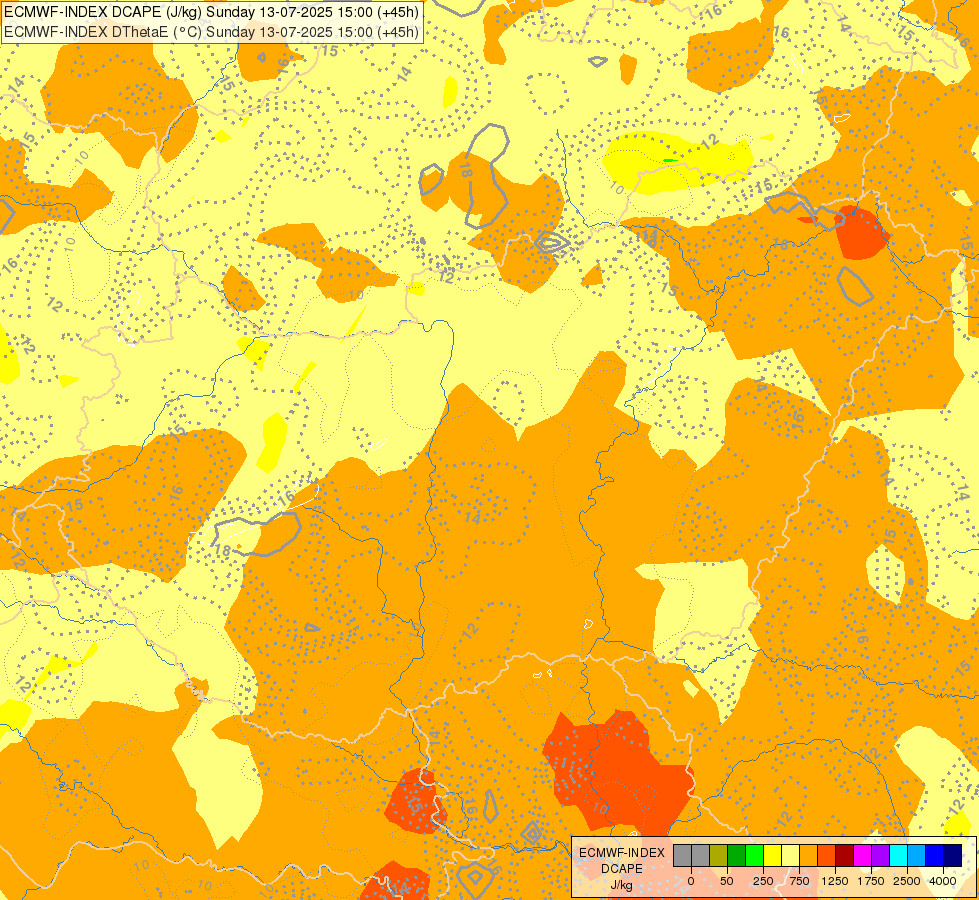Choose the red-orange legend swatch
Screen dimensions: 979x900
(827, 856)
